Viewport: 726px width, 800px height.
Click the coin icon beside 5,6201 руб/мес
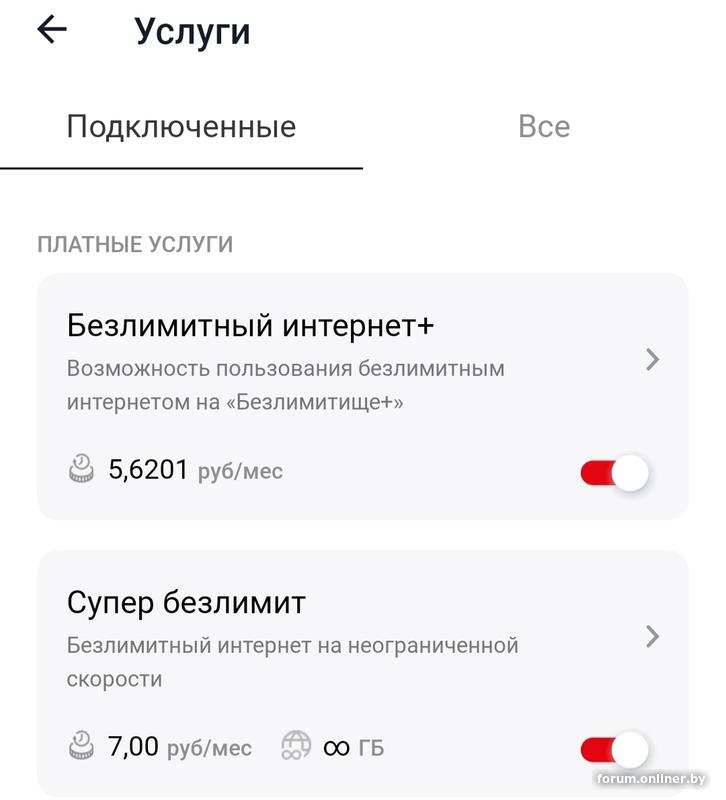click(x=82, y=468)
